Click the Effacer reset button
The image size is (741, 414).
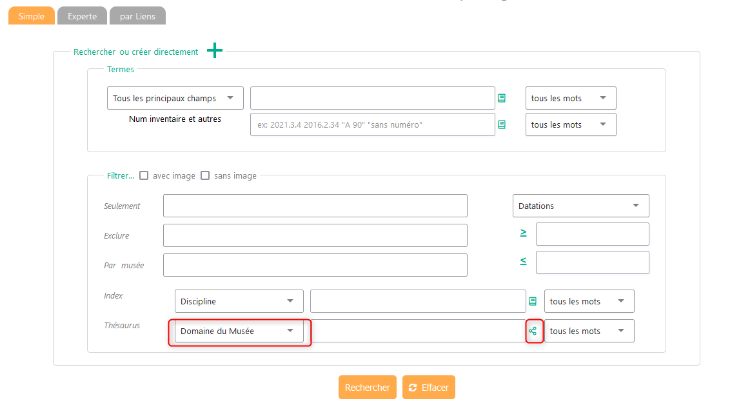(x=428, y=387)
